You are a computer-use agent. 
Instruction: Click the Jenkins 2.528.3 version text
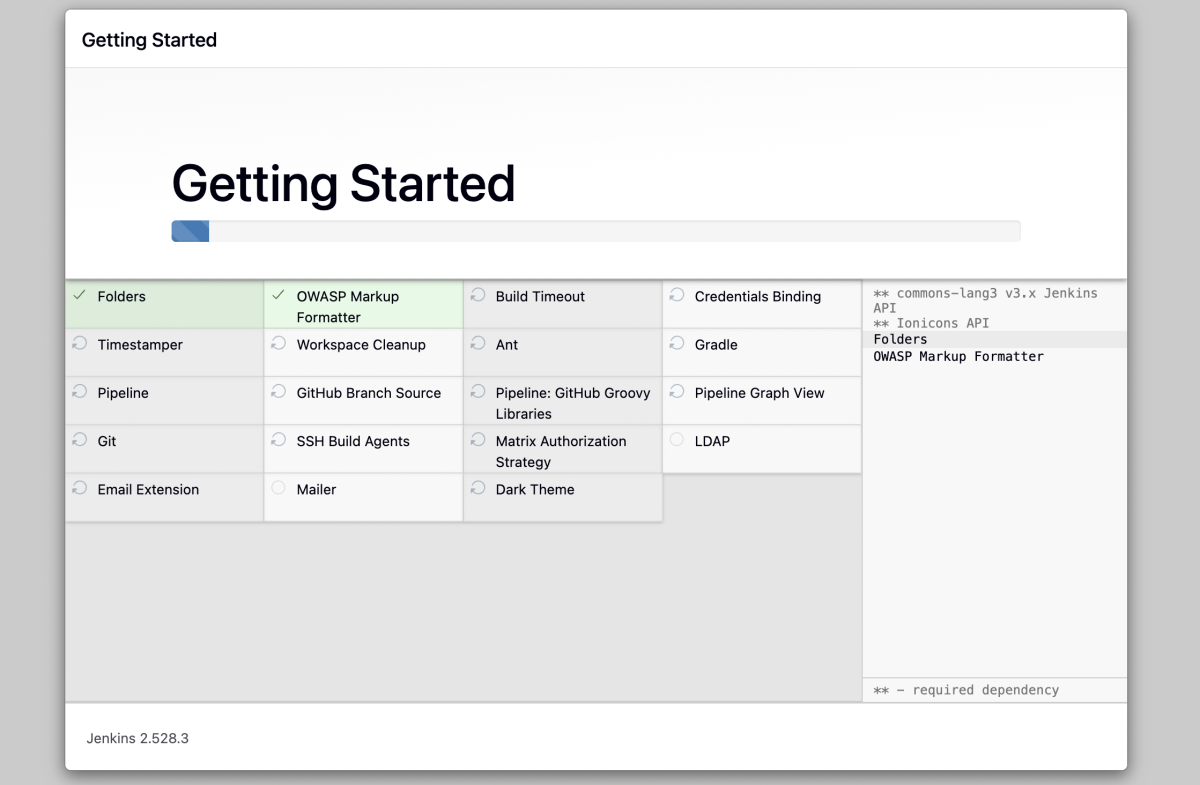pyautogui.click(x=138, y=739)
